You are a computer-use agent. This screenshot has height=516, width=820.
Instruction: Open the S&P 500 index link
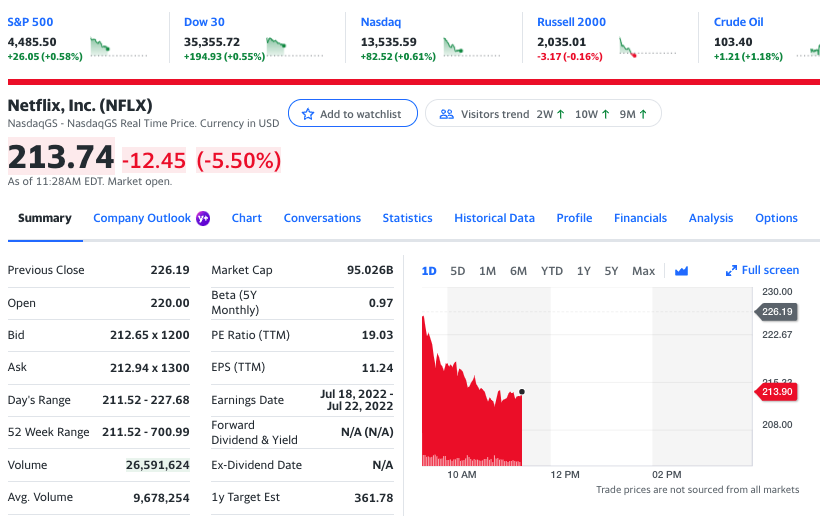(x=30, y=22)
